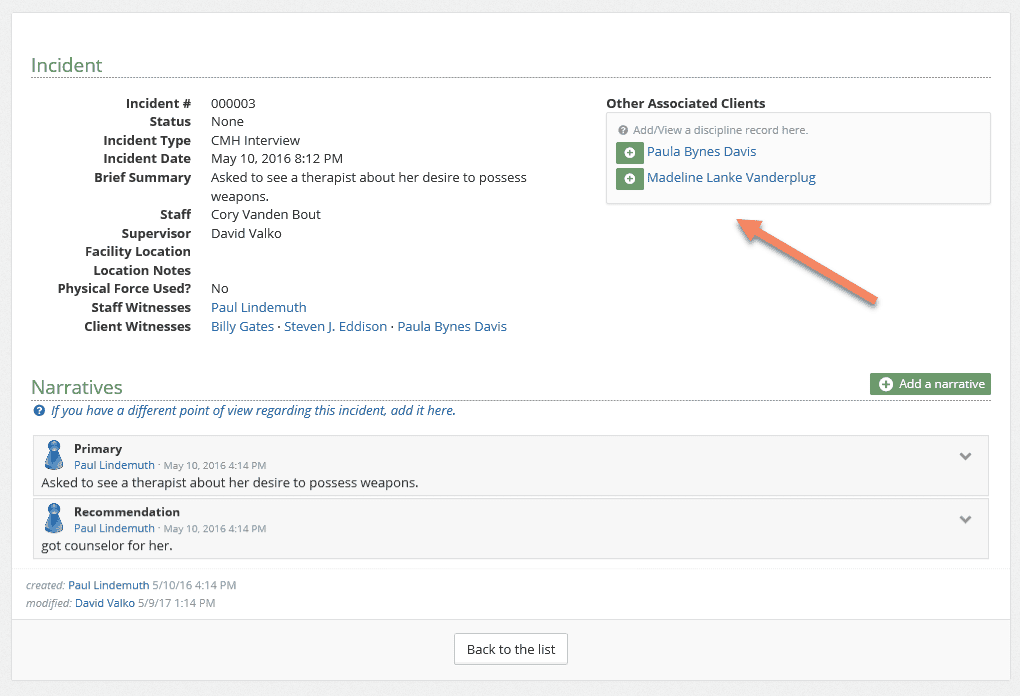The height and width of the screenshot is (696, 1020).
Task: Expand the Primary narrative chevron
Action: 965,457
